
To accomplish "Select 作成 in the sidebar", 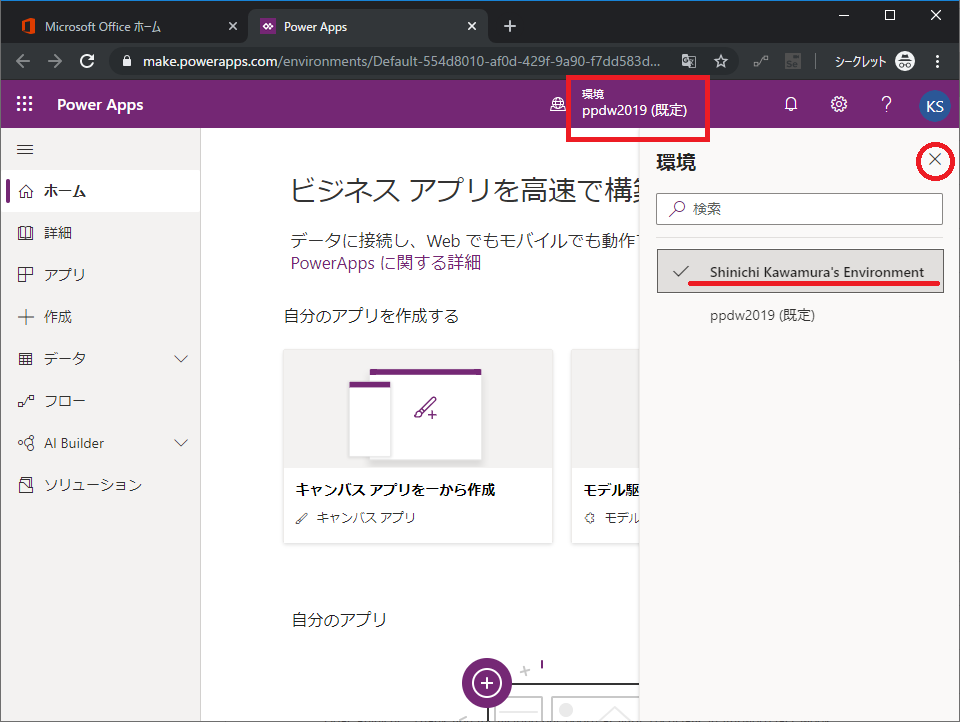I will (101, 317).
